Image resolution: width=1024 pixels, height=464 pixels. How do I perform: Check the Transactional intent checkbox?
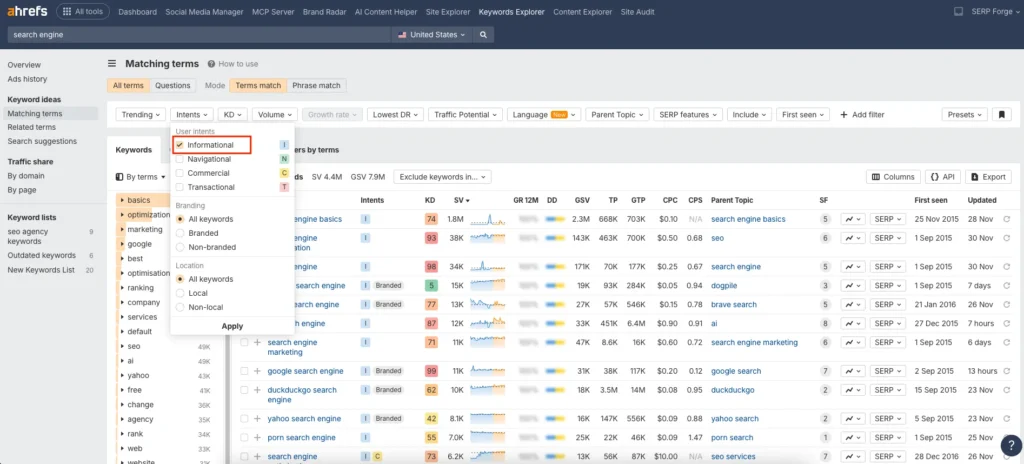180,187
